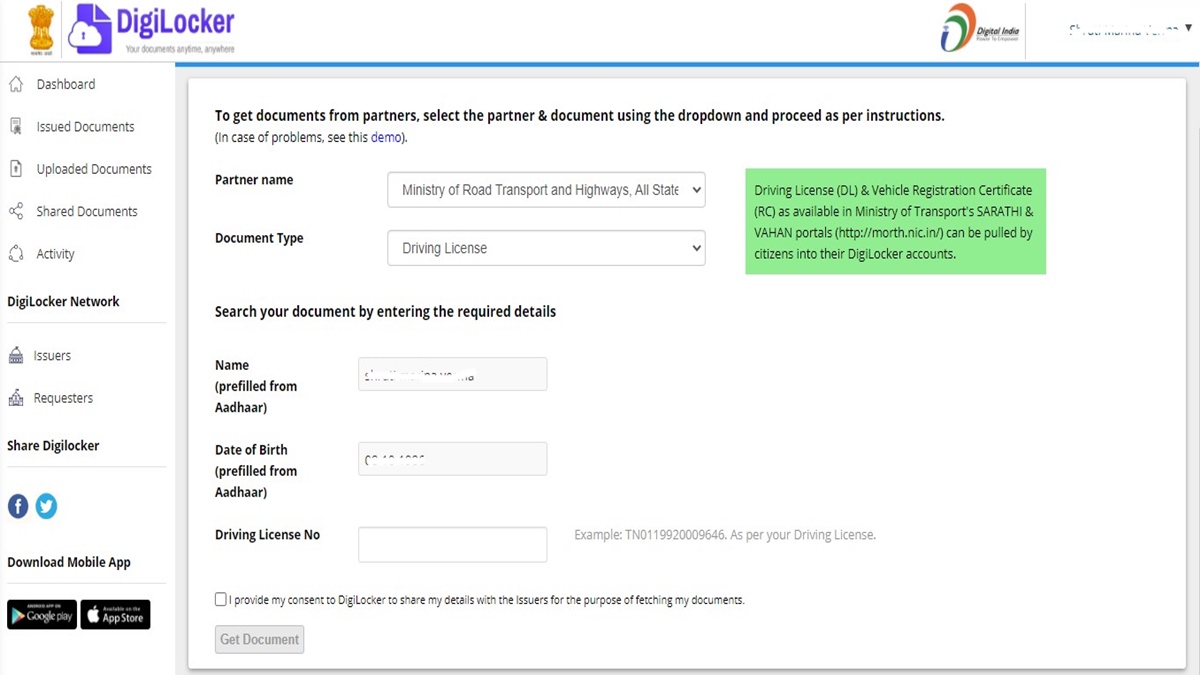Click the Activity sidebar icon
This screenshot has height=675, width=1200.
pyautogui.click(x=16, y=253)
